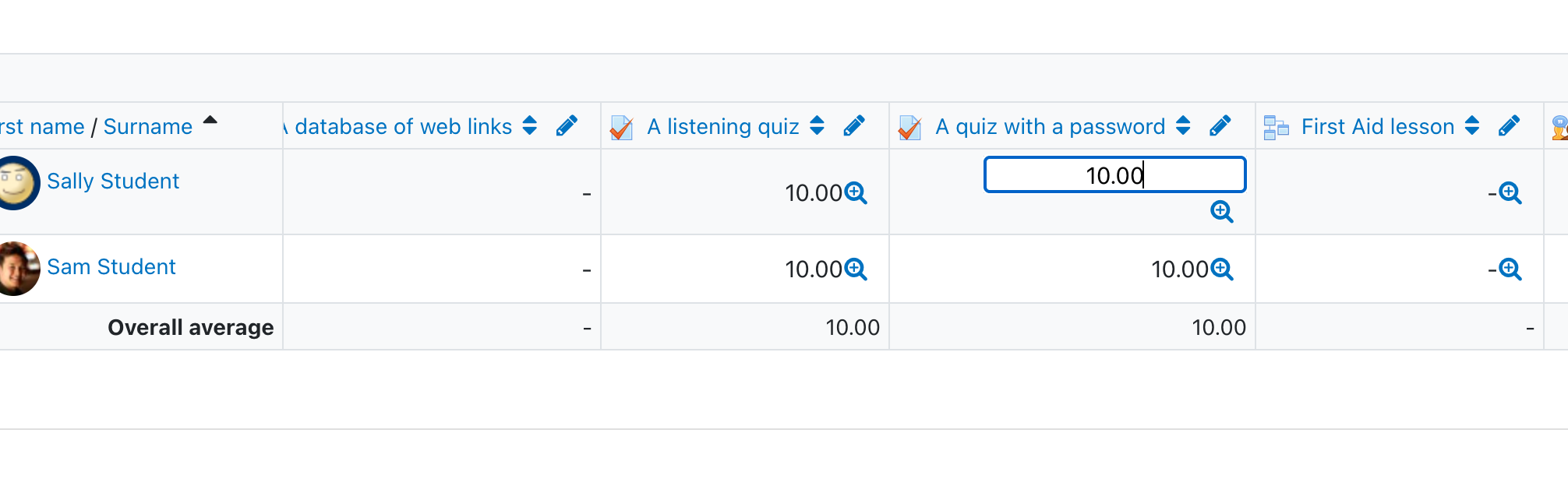Open Sam Student's profile link
The height and width of the screenshot is (486, 1568).
coord(111,267)
